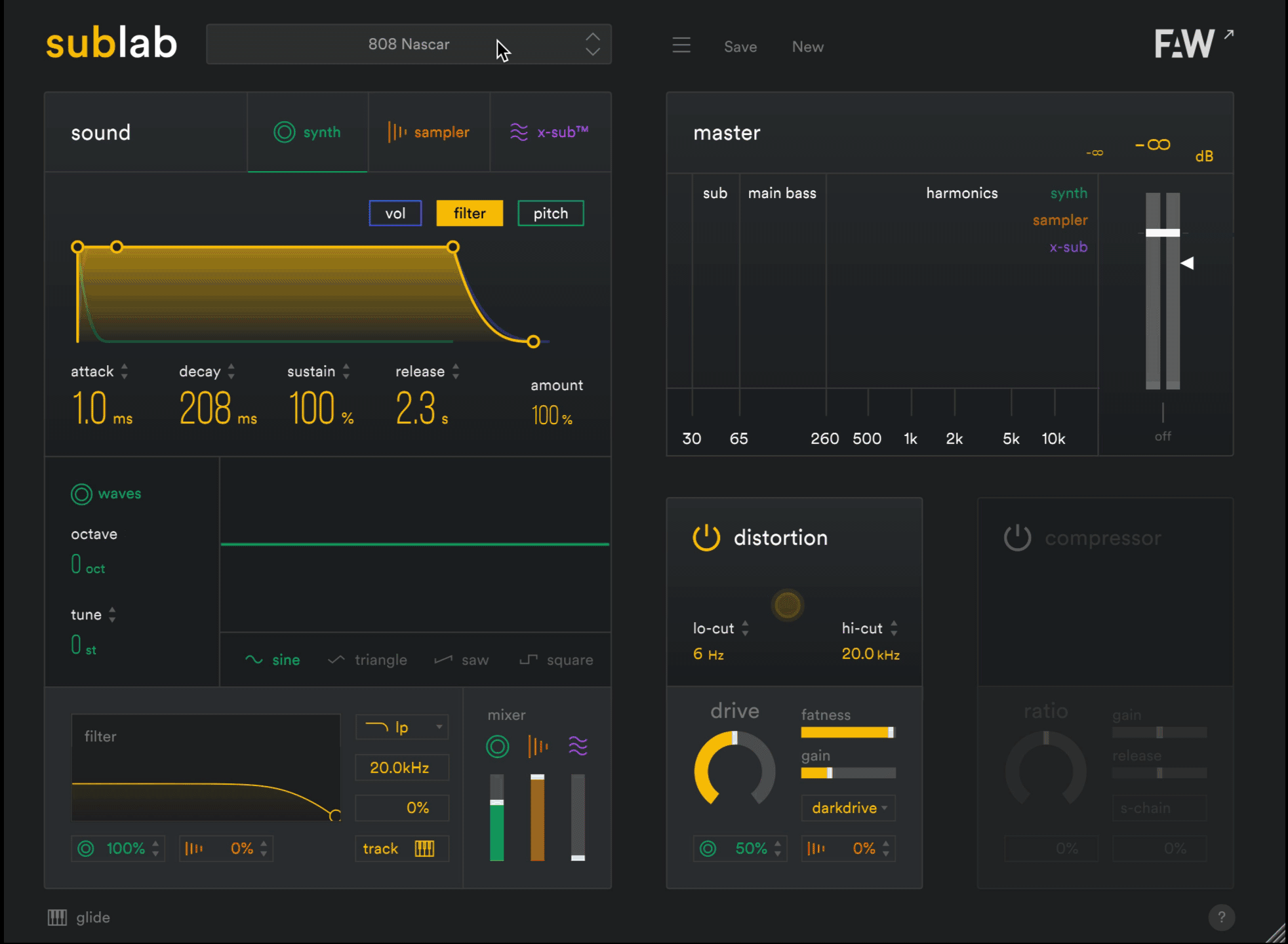Click the Save button
The image size is (1288, 944).
pyautogui.click(x=740, y=47)
